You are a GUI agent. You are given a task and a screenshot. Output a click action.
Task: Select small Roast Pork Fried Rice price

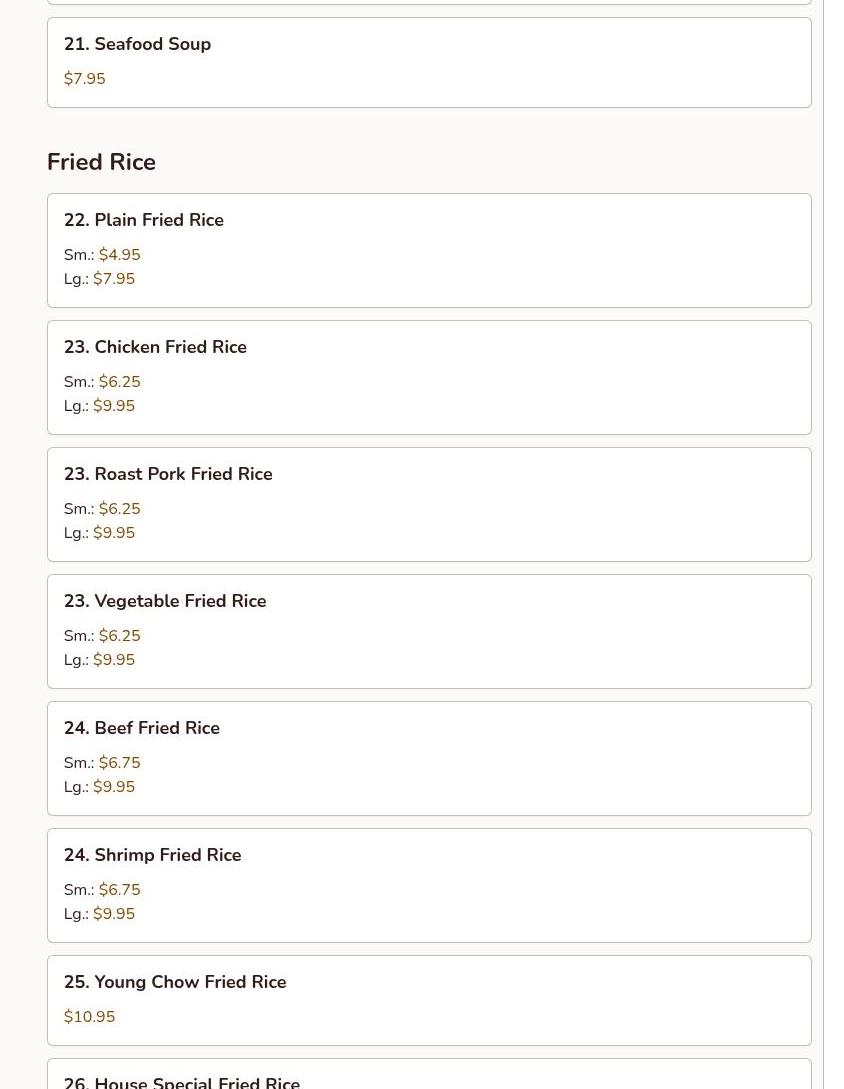pyautogui.click(x=120, y=509)
